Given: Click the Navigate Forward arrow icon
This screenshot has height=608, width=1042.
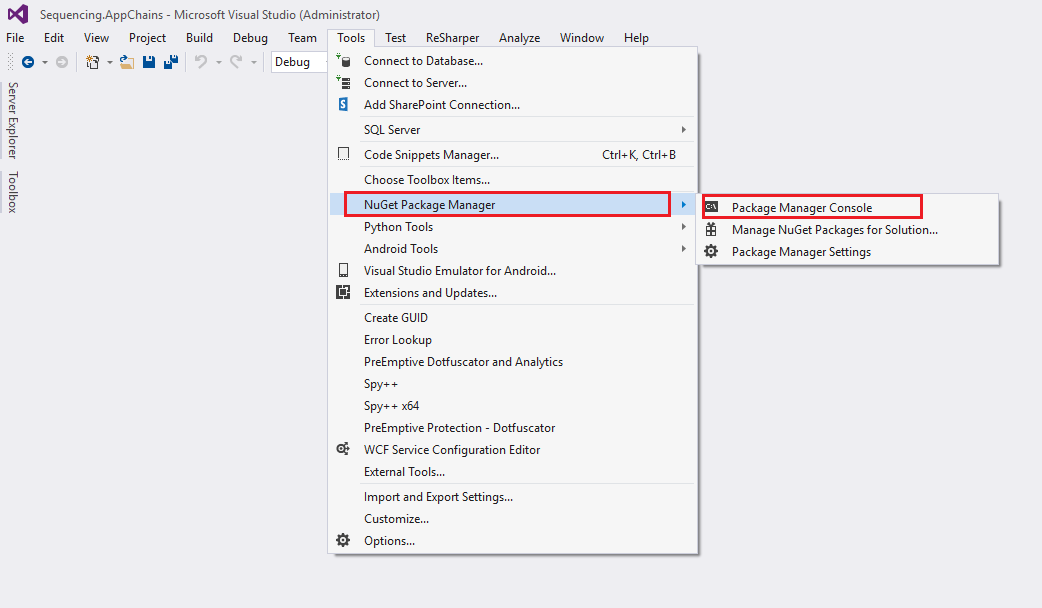Looking at the screenshot, I should pos(62,62).
